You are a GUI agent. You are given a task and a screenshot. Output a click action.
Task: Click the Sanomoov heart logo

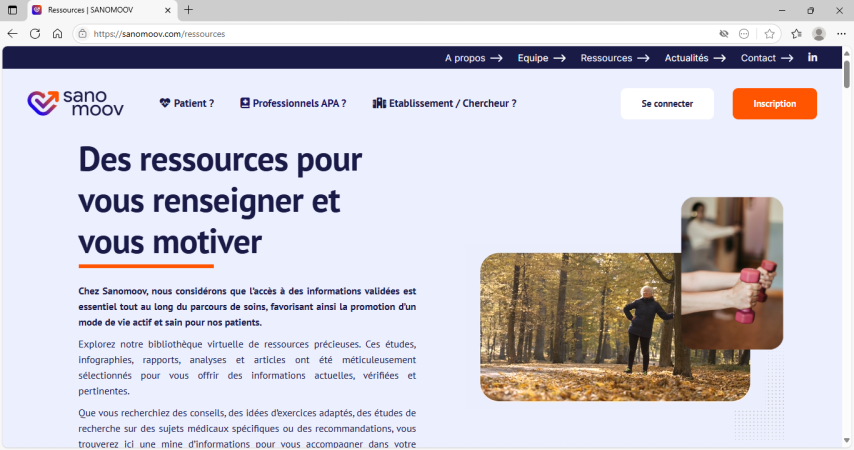pyautogui.click(x=43, y=103)
